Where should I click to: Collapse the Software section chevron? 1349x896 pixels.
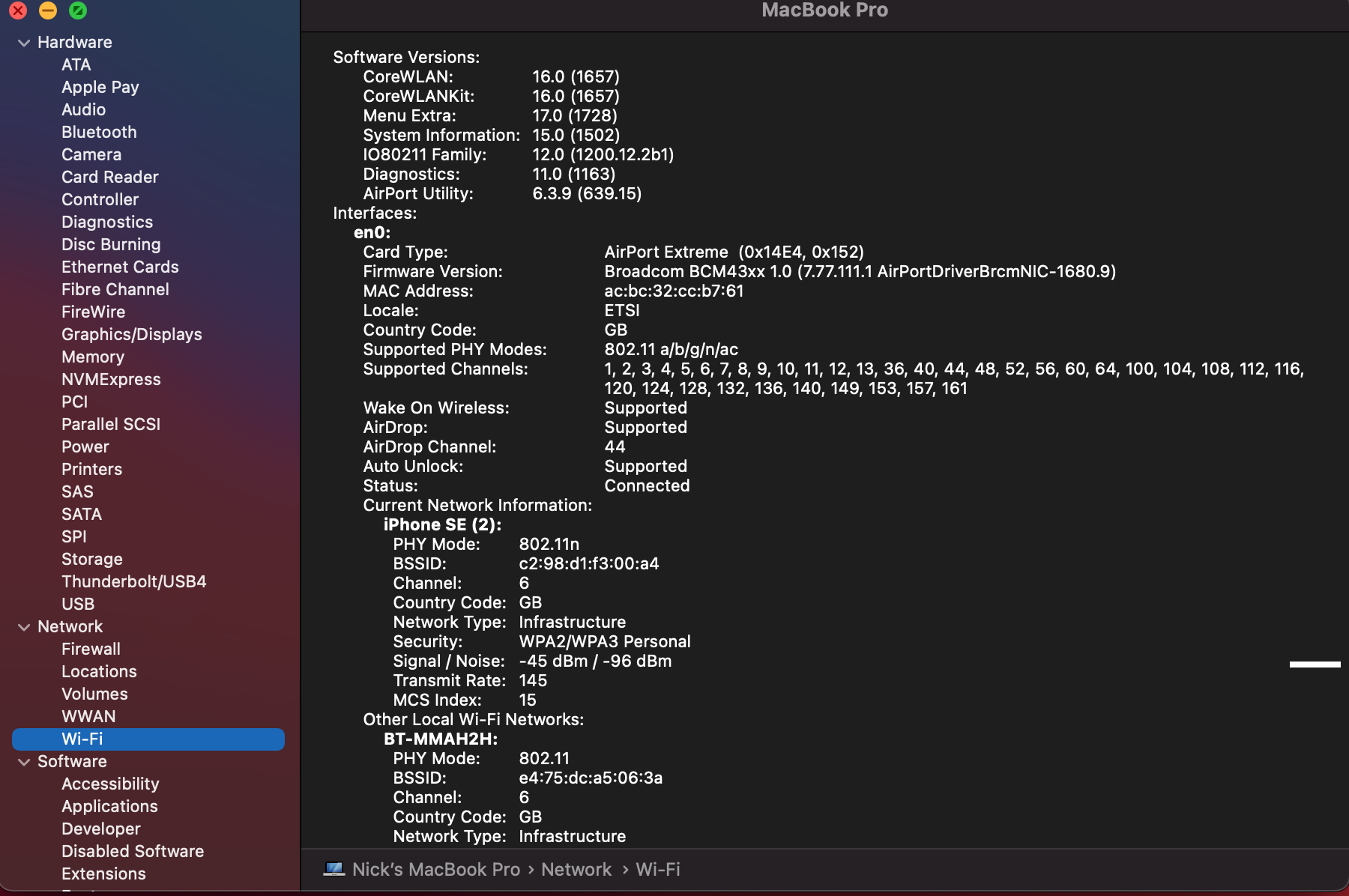pos(24,762)
